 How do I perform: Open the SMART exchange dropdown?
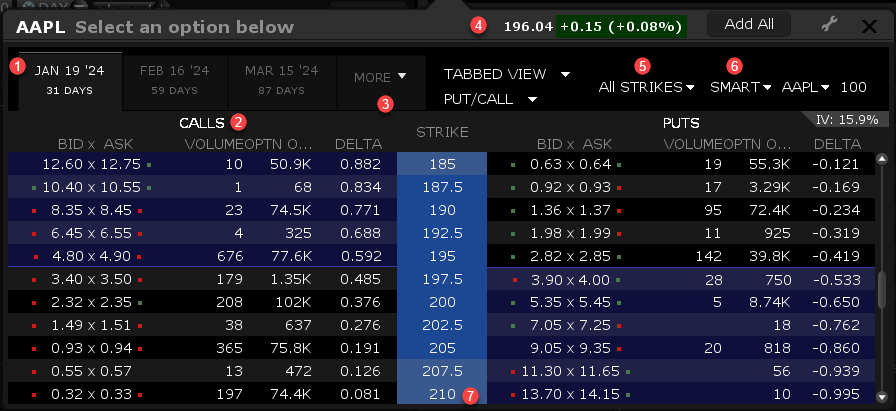[741, 87]
